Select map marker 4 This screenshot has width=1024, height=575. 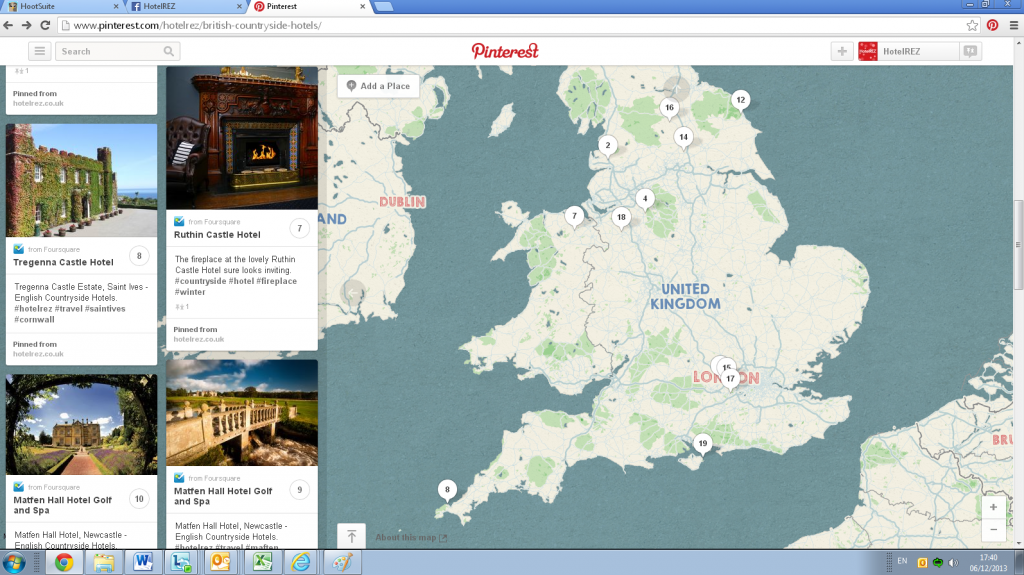coord(645,199)
